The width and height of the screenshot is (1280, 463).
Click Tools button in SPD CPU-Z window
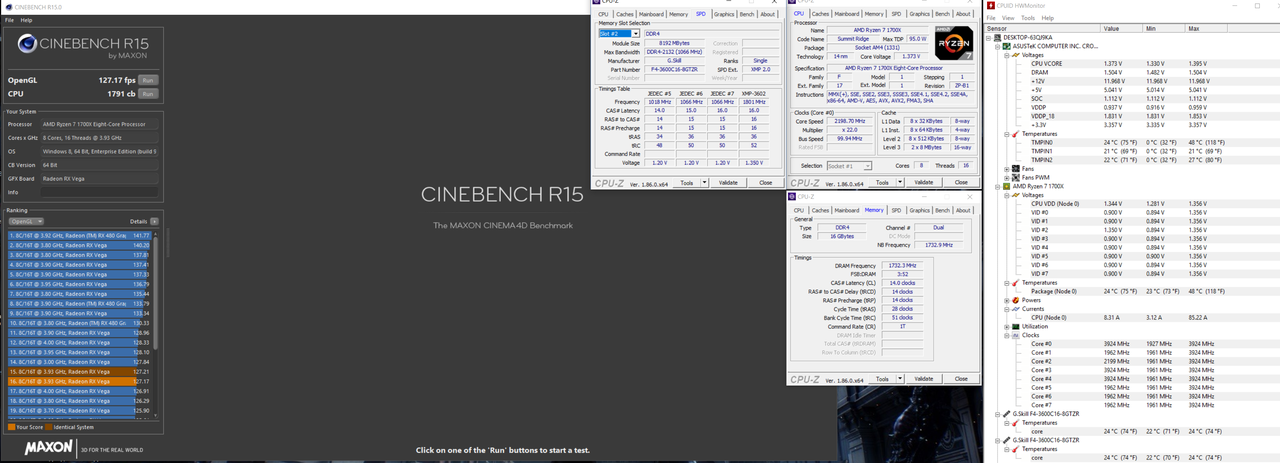click(x=686, y=183)
